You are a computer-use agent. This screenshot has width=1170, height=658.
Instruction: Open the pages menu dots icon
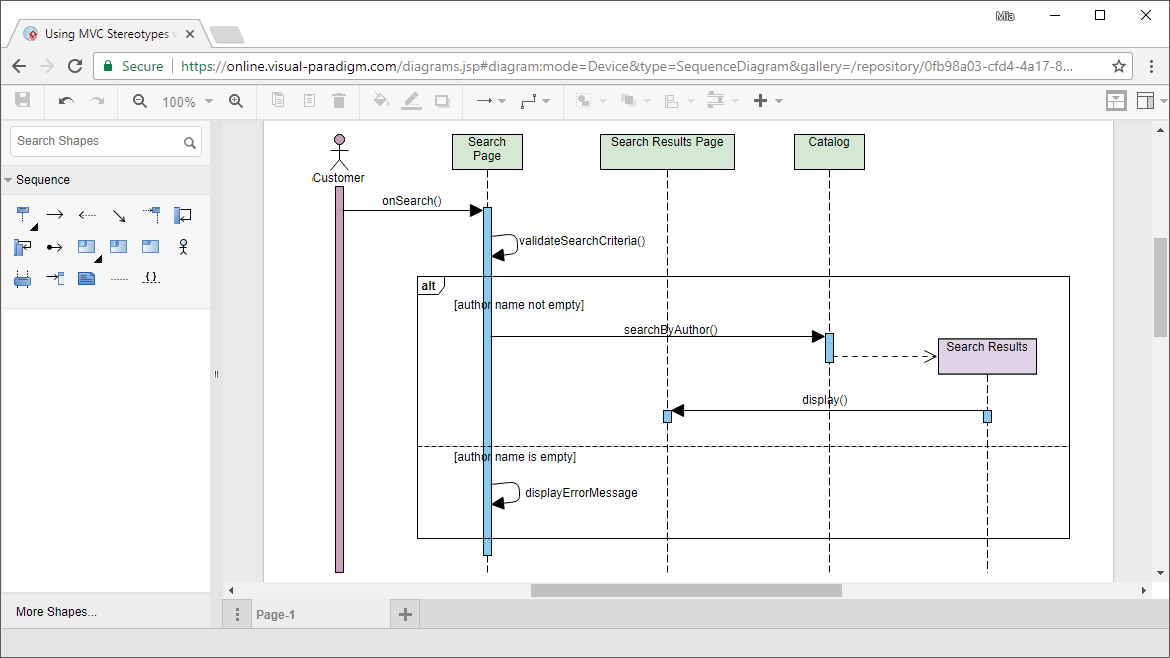pyautogui.click(x=237, y=615)
